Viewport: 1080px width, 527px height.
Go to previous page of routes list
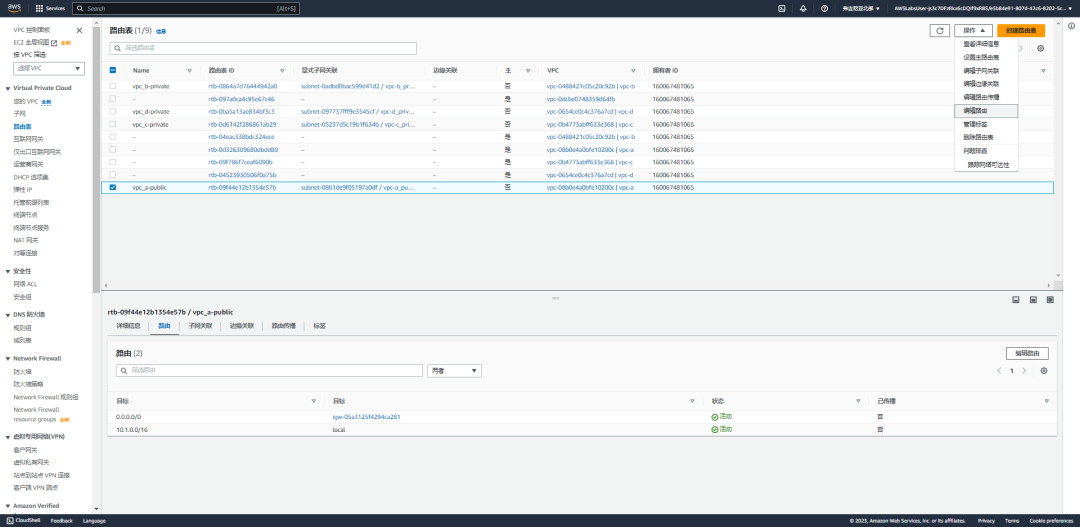[999, 371]
